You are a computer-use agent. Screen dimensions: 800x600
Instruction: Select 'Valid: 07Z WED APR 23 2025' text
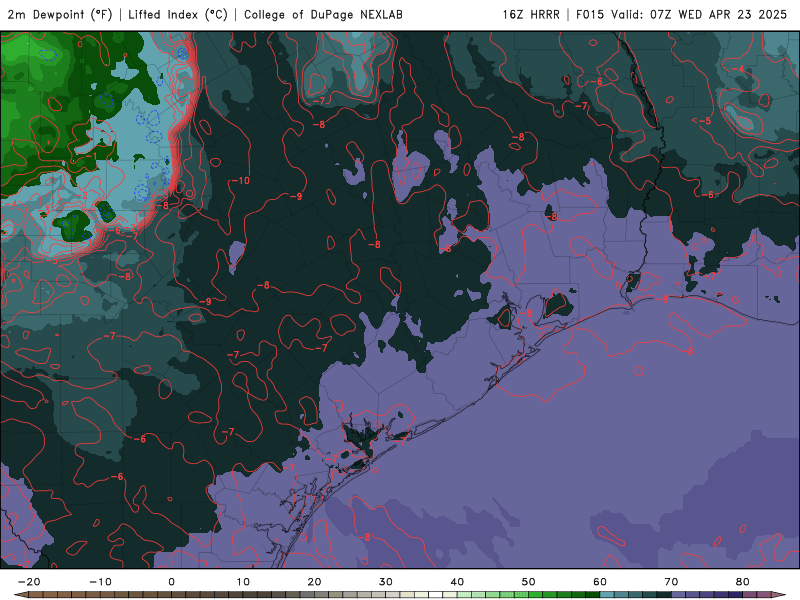699,15
